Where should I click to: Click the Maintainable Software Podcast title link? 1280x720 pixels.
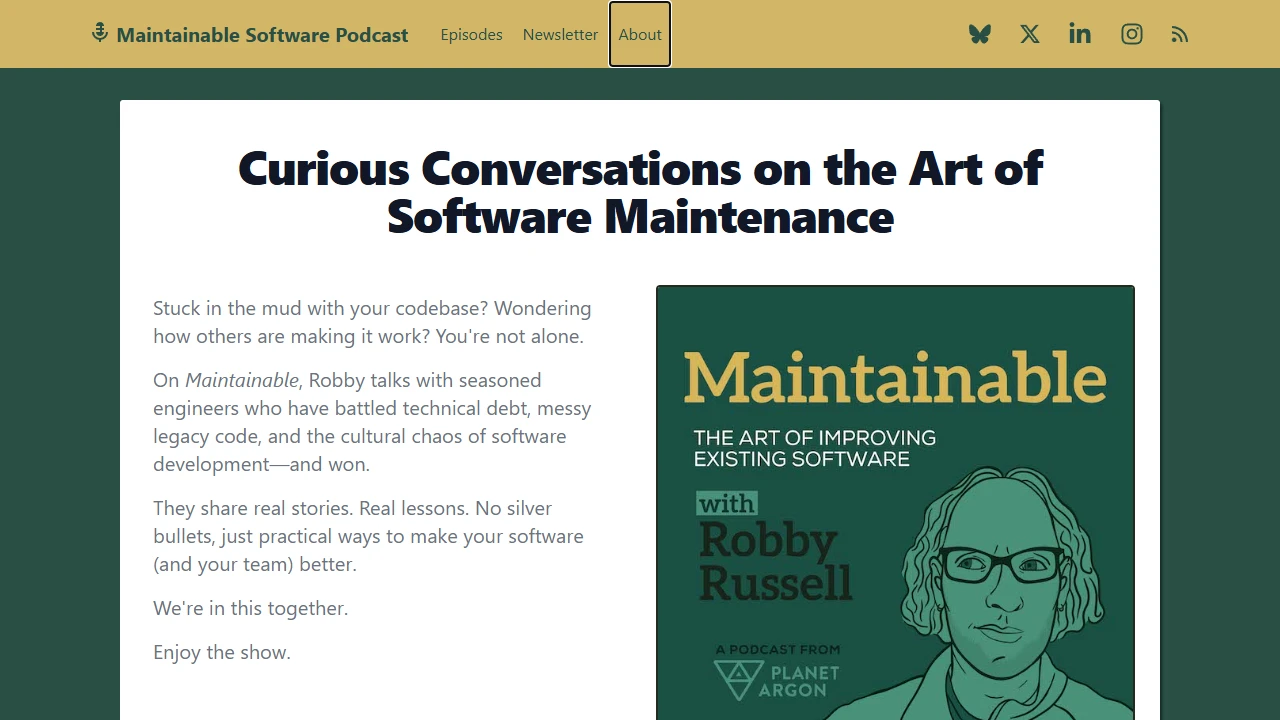pos(262,35)
